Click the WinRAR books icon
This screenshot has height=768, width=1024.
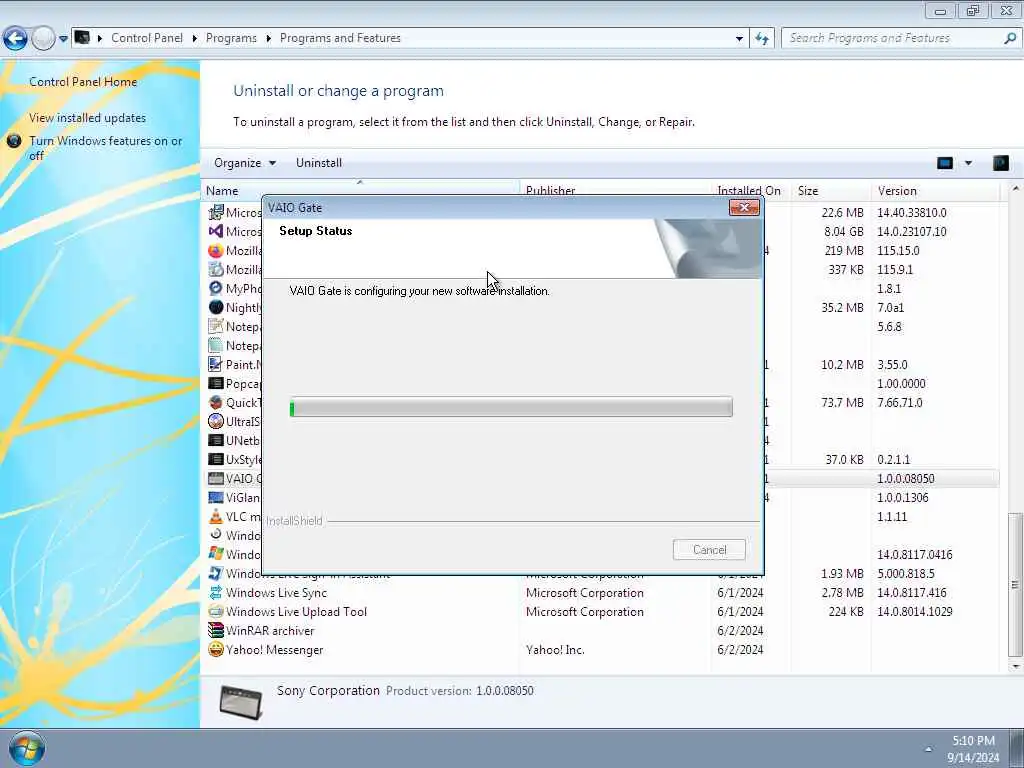pyautogui.click(x=216, y=631)
